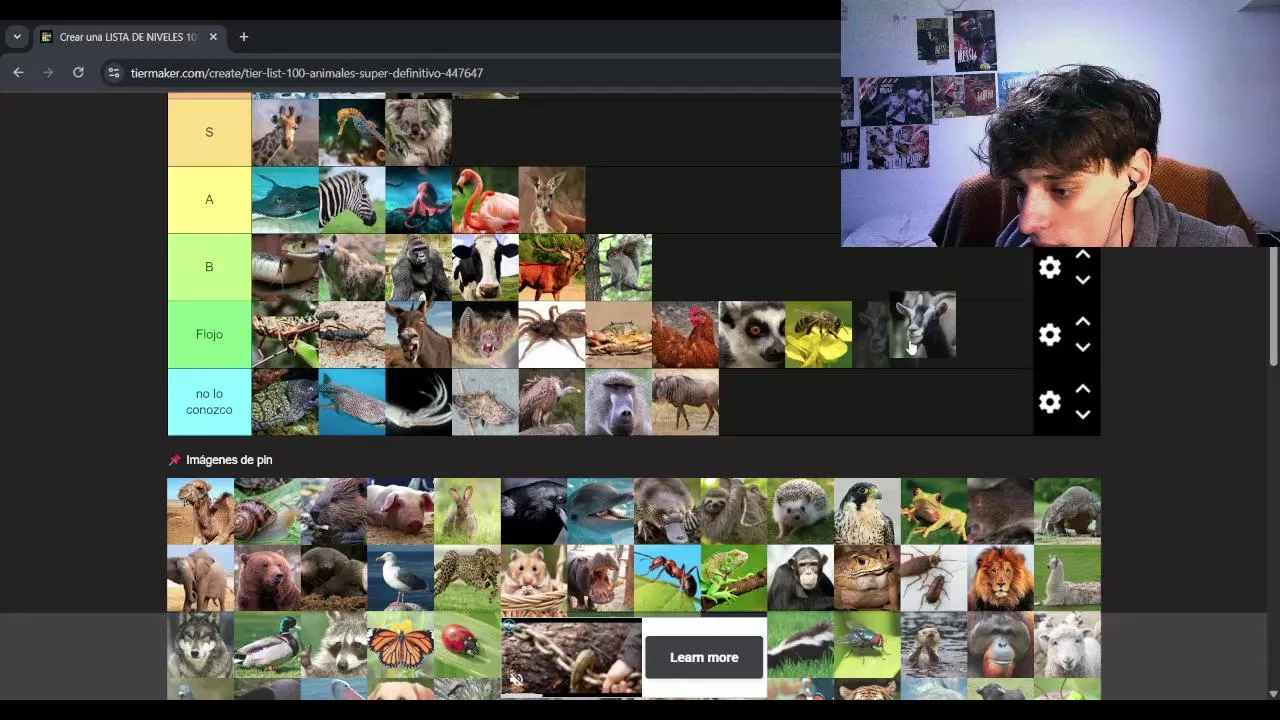Screen dimensions: 1280x720
Task: Close the Crear una LISTA DE NIVELES tab
Action: point(213,37)
